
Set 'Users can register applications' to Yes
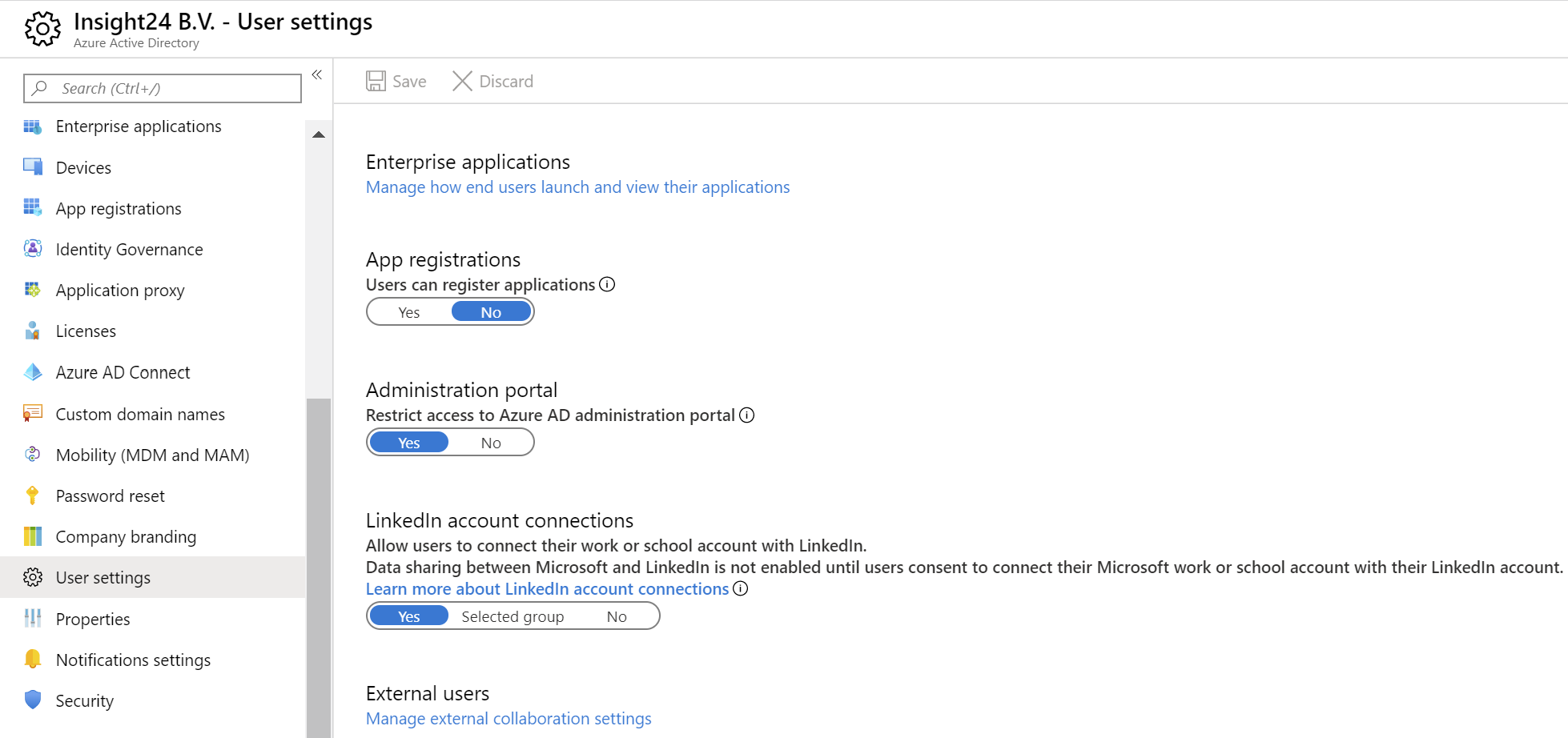(x=408, y=311)
